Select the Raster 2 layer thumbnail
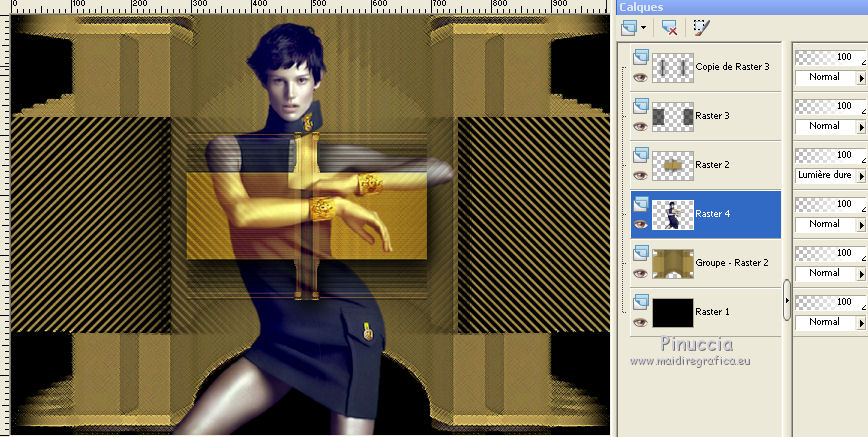Viewport: 868px width, 437px height. [673, 166]
